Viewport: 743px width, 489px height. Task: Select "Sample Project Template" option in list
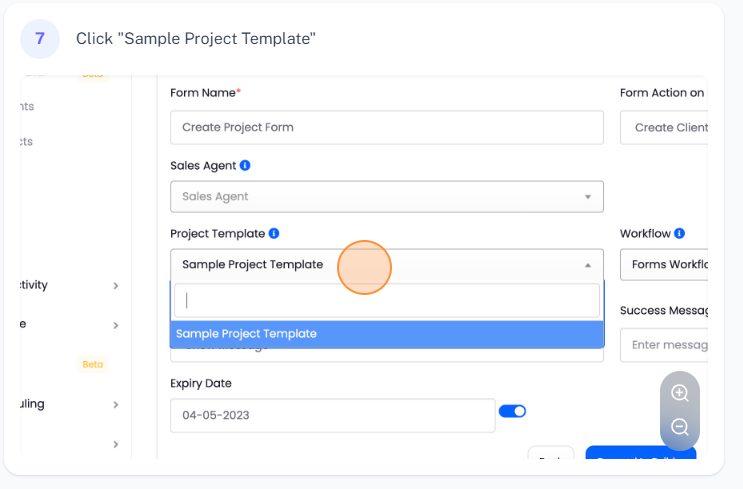386,334
